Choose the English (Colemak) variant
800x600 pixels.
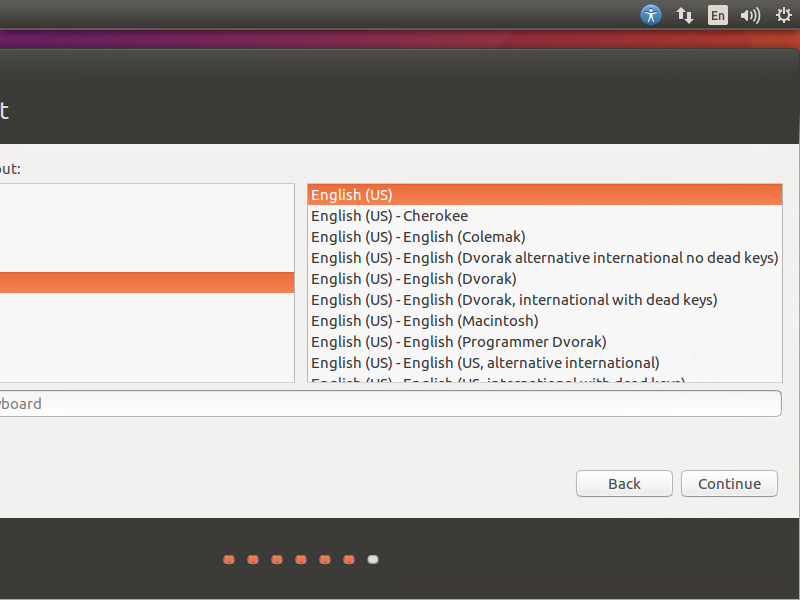pyautogui.click(x=418, y=237)
